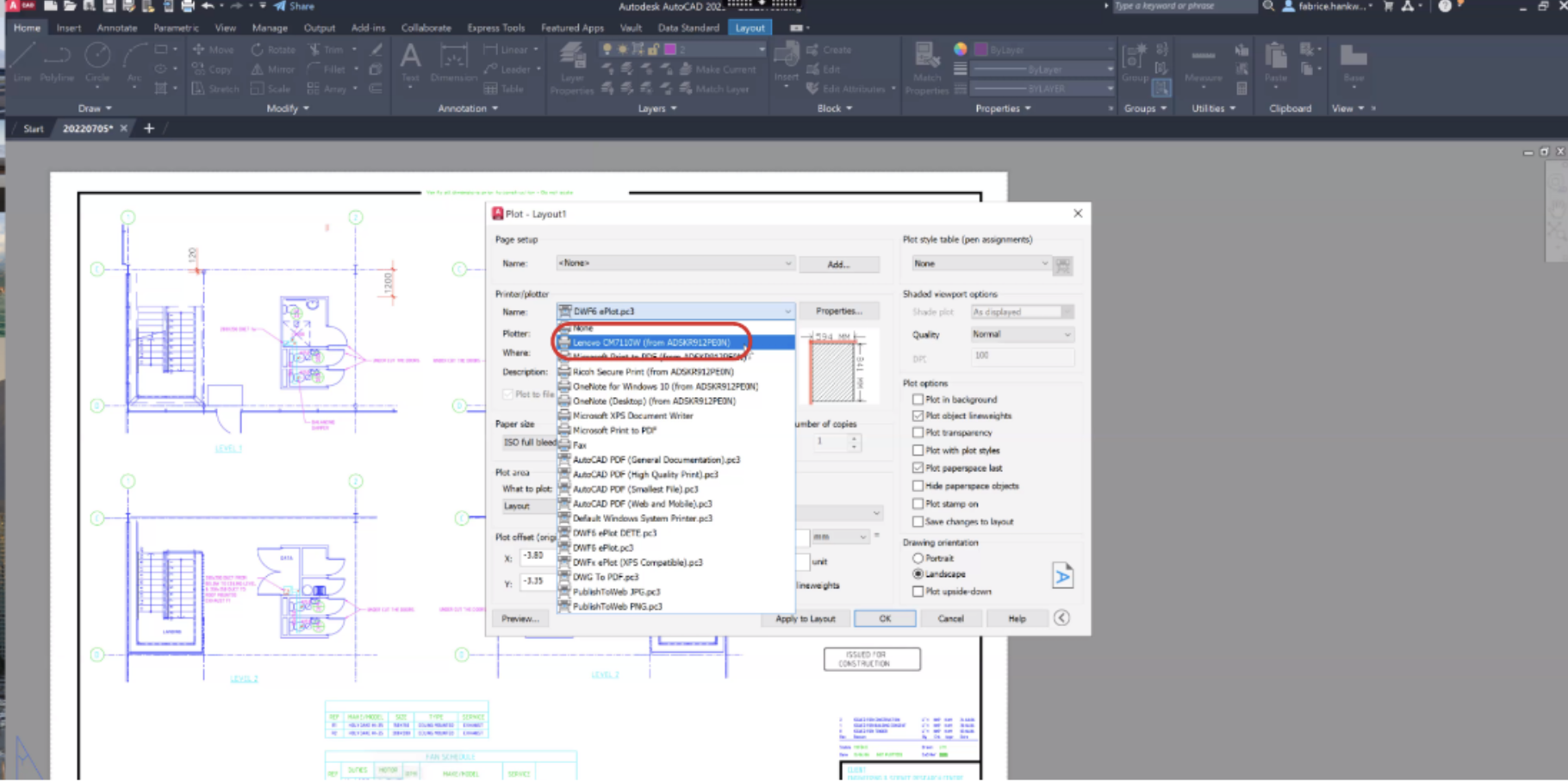Click the Share button in the title bar
Image resolution: width=1568 pixels, height=782 pixels.
(x=294, y=6)
